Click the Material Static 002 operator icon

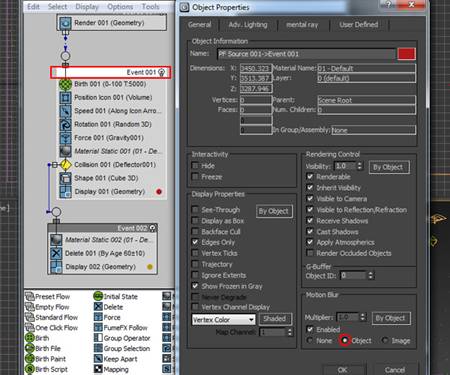[56, 240]
